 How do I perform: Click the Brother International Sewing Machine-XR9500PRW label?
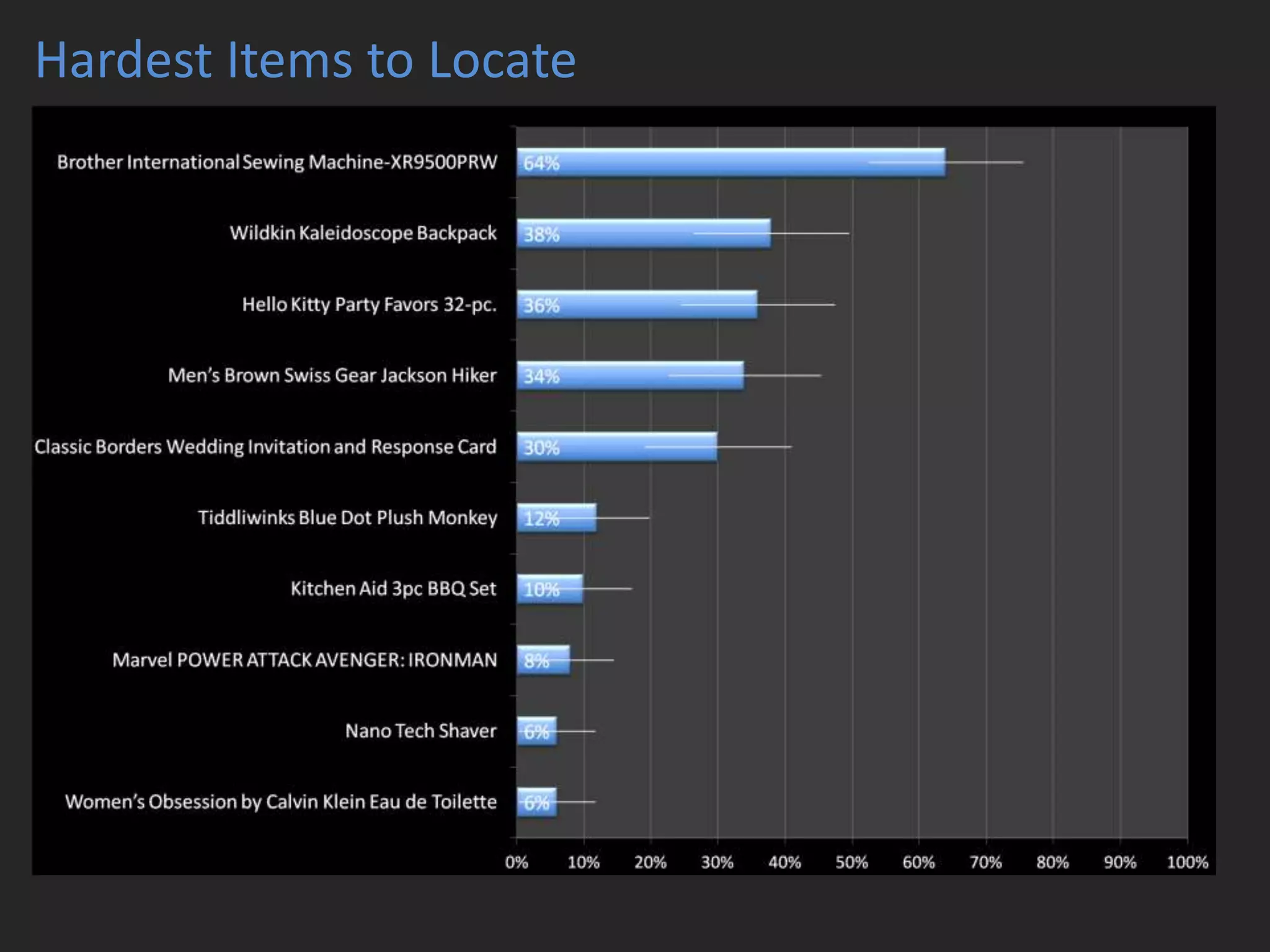tap(277, 162)
